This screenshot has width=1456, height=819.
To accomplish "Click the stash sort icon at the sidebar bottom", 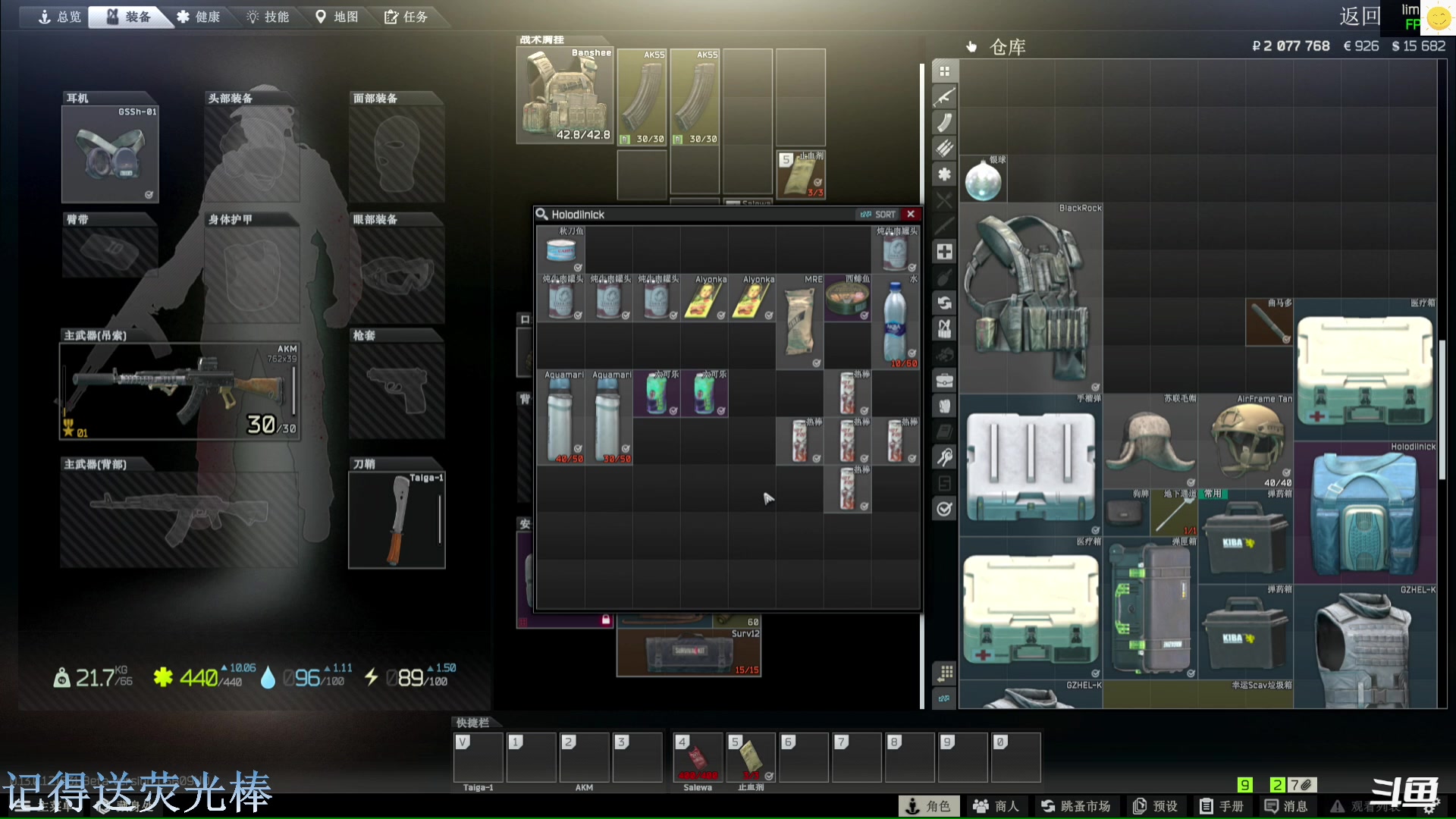I will click(945, 698).
